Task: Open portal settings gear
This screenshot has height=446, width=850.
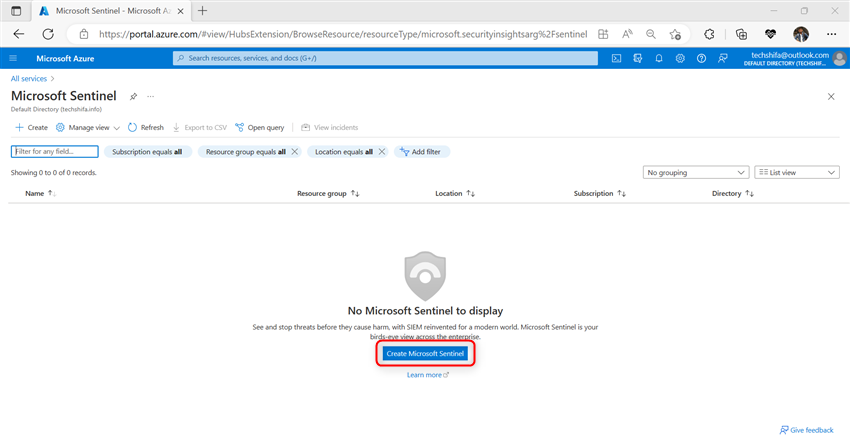Action: click(x=680, y=58)
